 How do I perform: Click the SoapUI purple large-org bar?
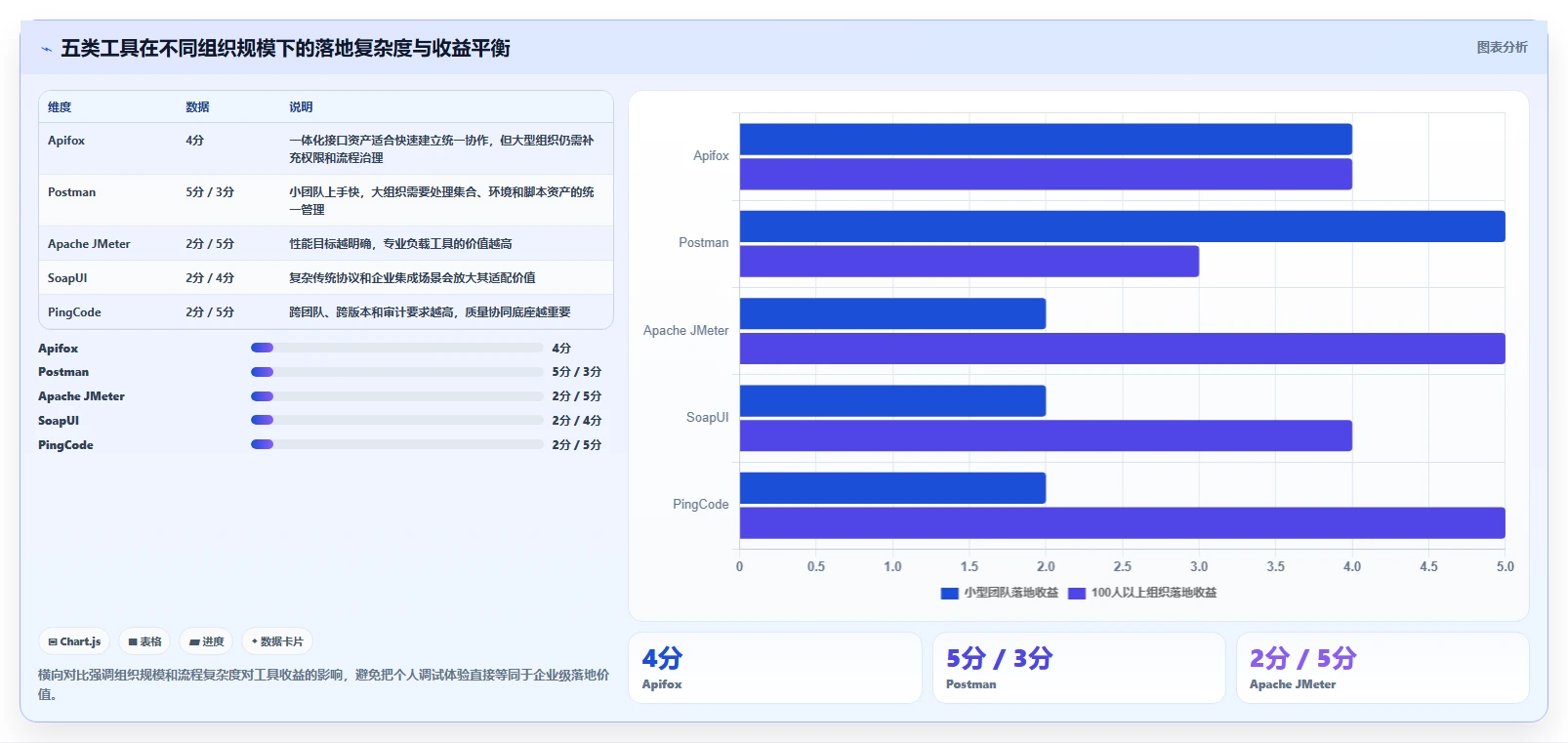pos(1046,435)
